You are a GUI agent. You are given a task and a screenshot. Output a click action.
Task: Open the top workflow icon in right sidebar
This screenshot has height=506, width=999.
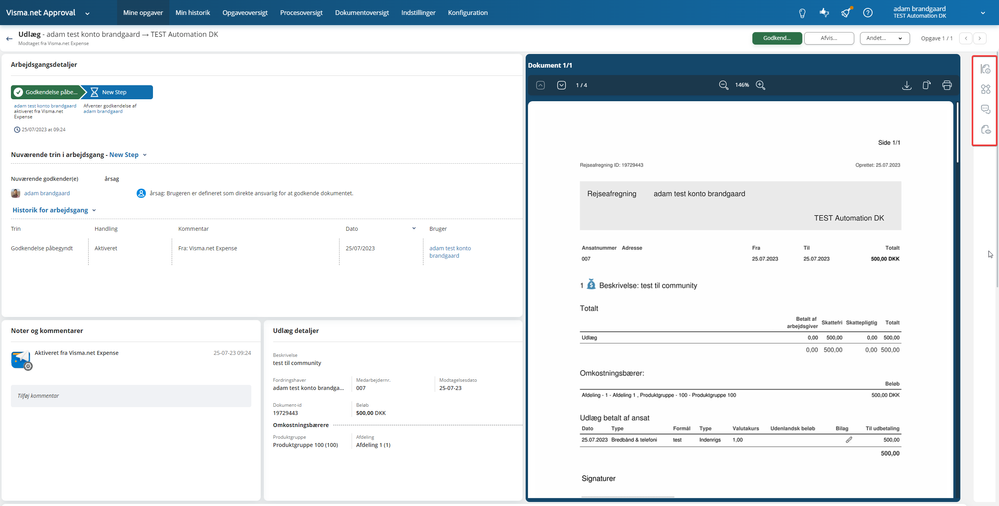coord(986,69)
